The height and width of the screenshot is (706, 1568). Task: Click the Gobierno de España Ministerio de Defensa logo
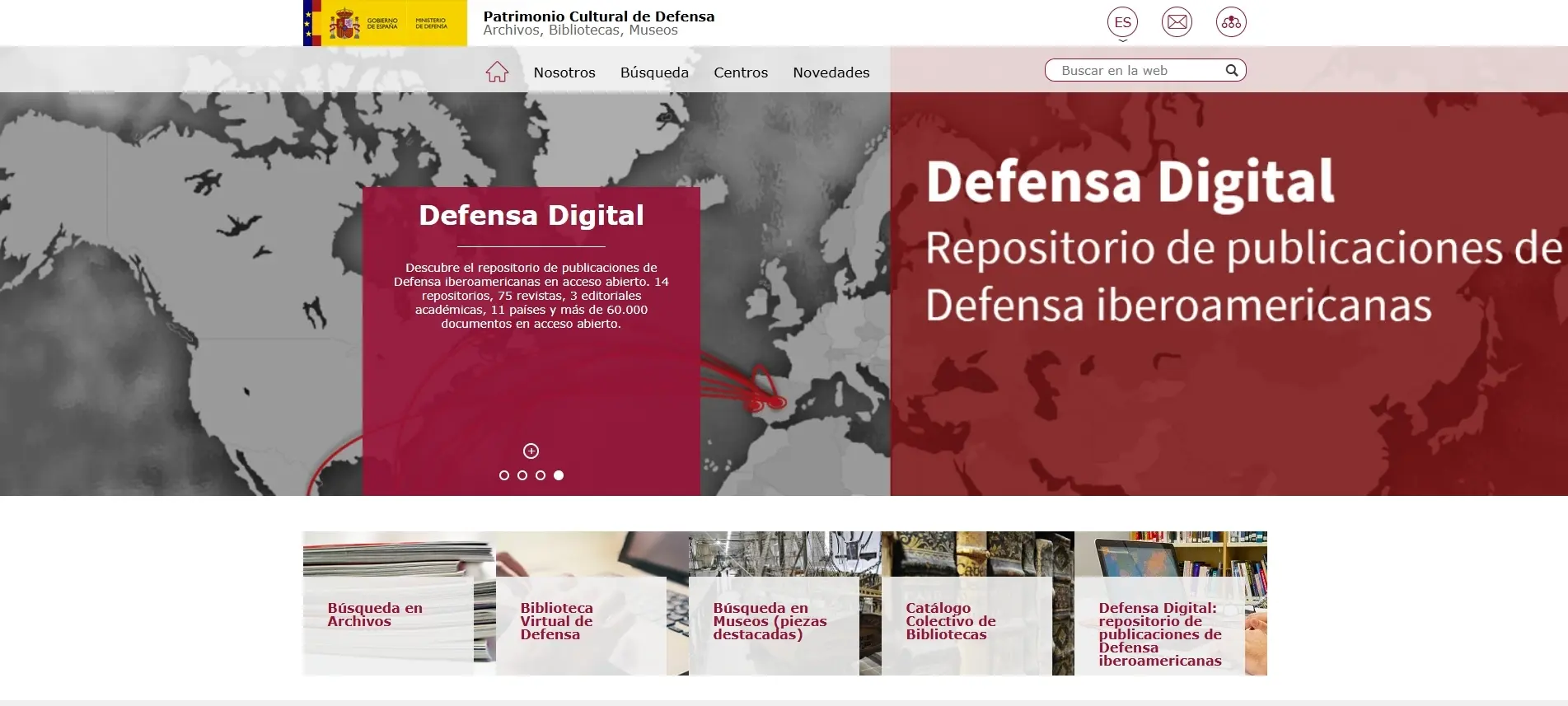pos(385,23)
